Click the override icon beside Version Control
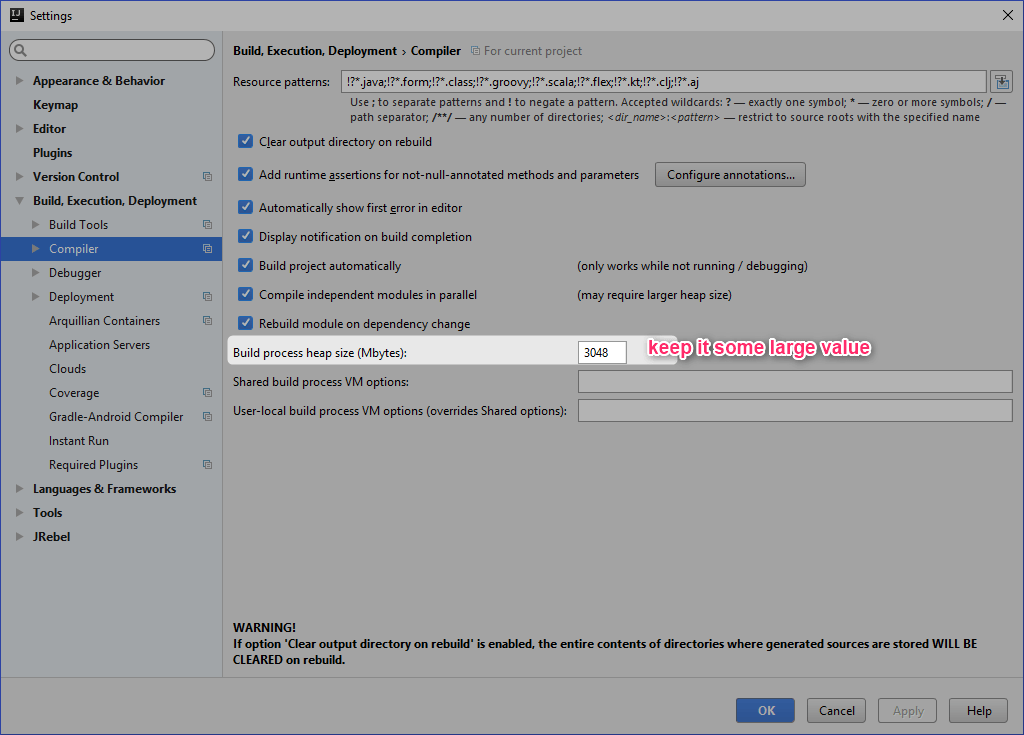1024x735 pixels. (x=207, y=176)
